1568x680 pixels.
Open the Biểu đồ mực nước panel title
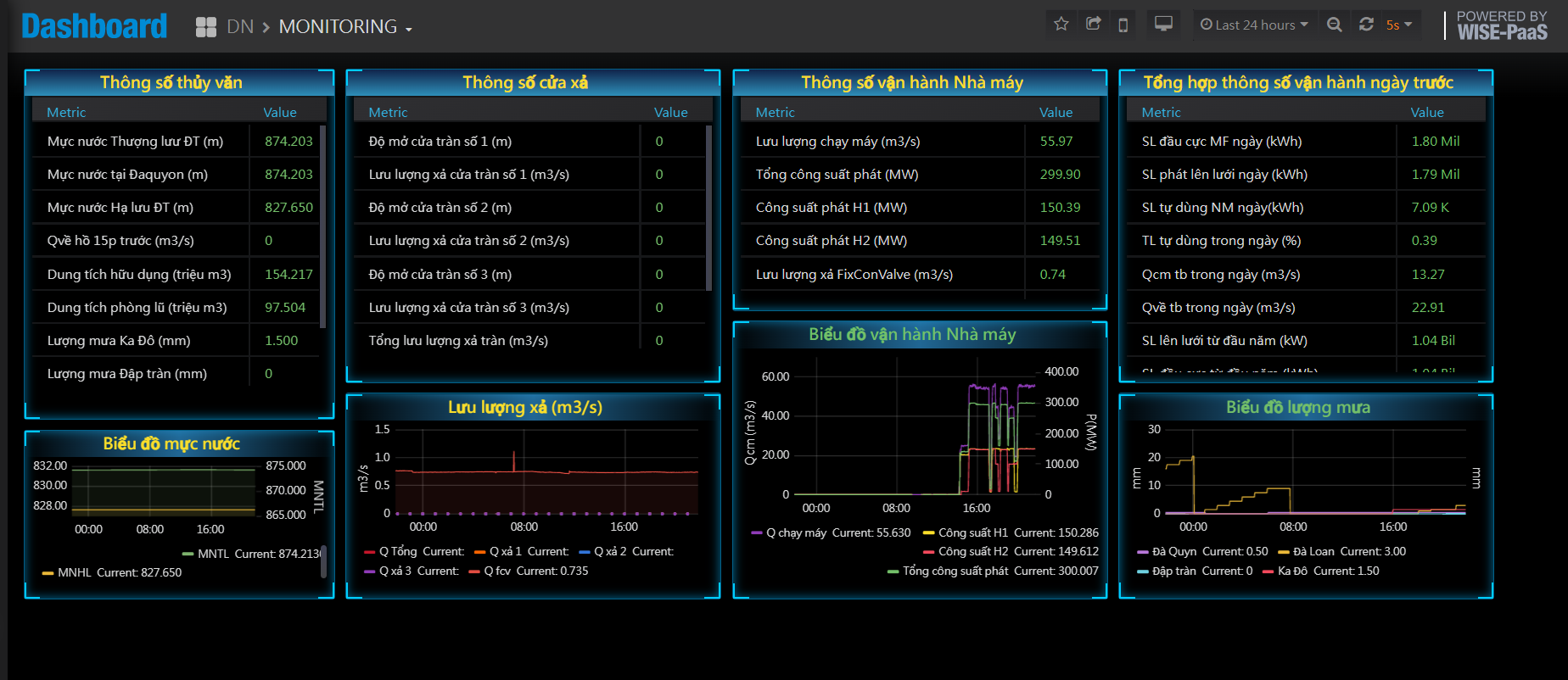click(171, 443)
